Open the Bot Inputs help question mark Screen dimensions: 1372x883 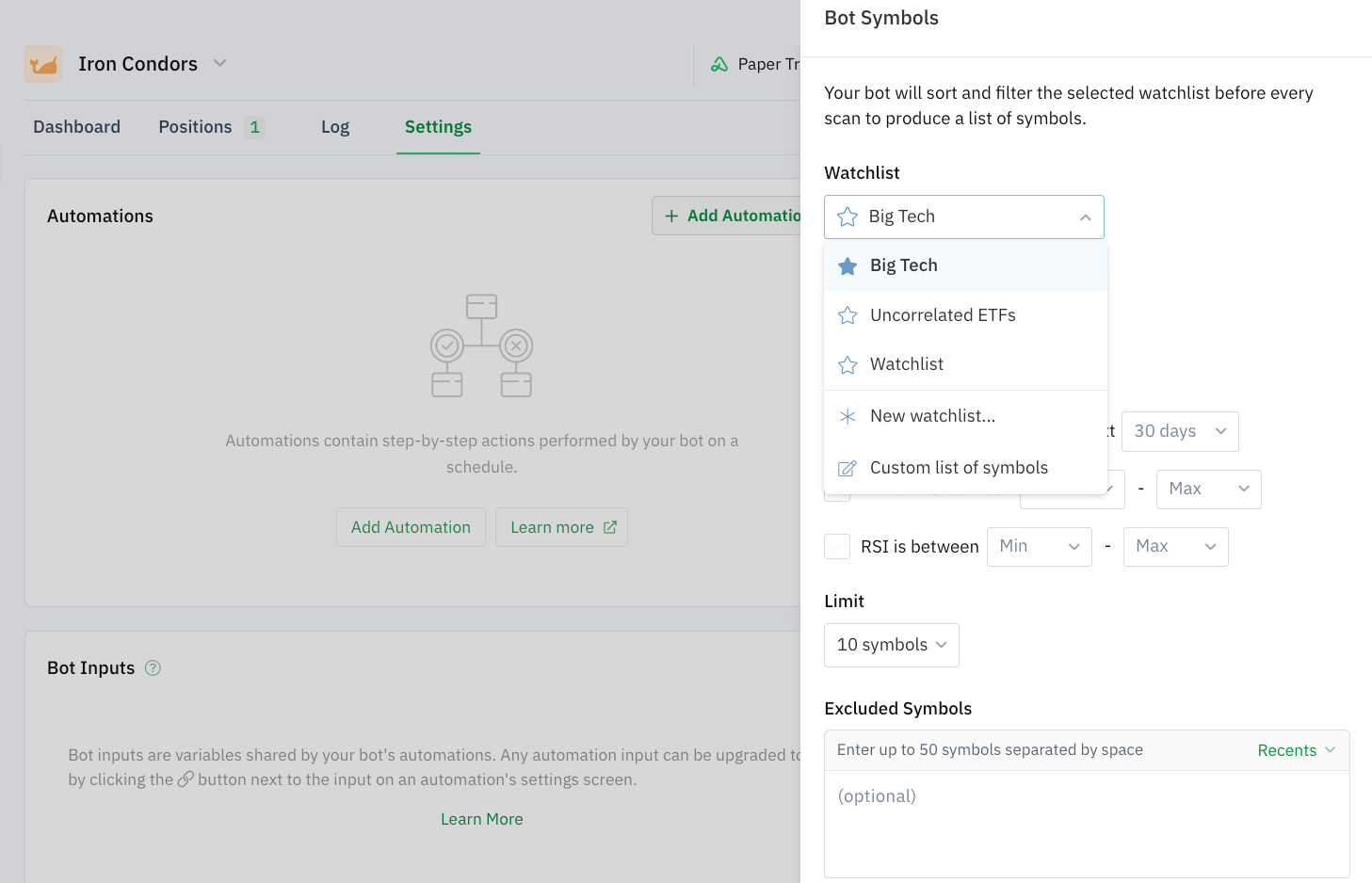click(153, 667)
